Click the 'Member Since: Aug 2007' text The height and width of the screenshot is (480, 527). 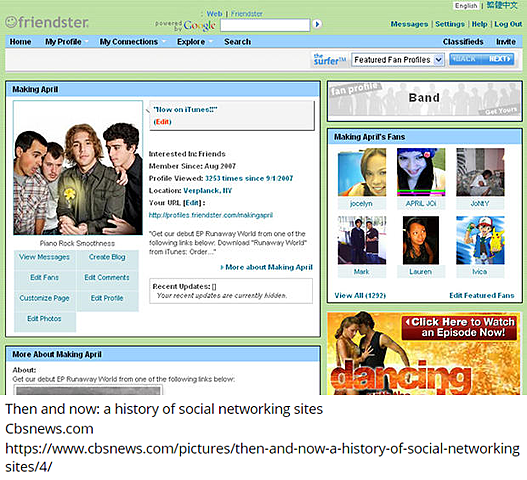(192, 166)
